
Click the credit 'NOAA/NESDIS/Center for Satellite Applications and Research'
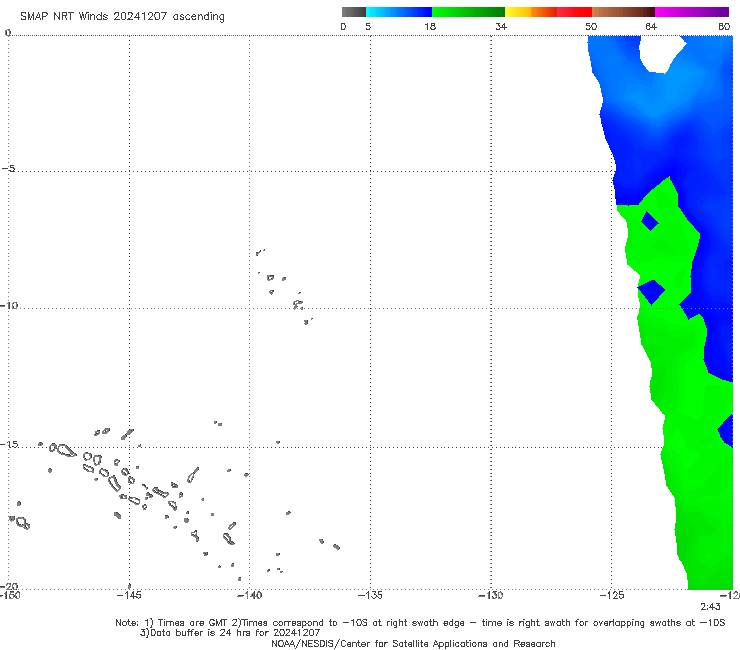413,644
